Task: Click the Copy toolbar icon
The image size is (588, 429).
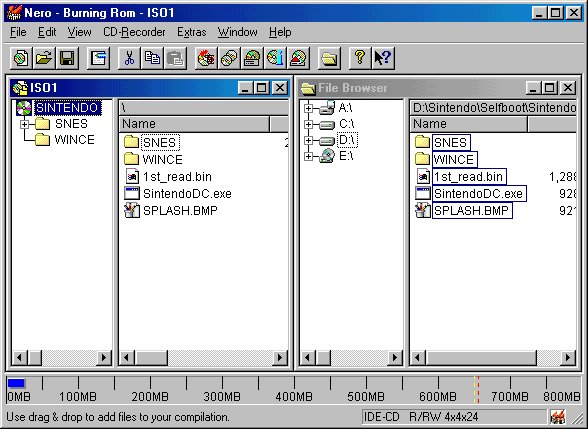Action: [152, 58]
